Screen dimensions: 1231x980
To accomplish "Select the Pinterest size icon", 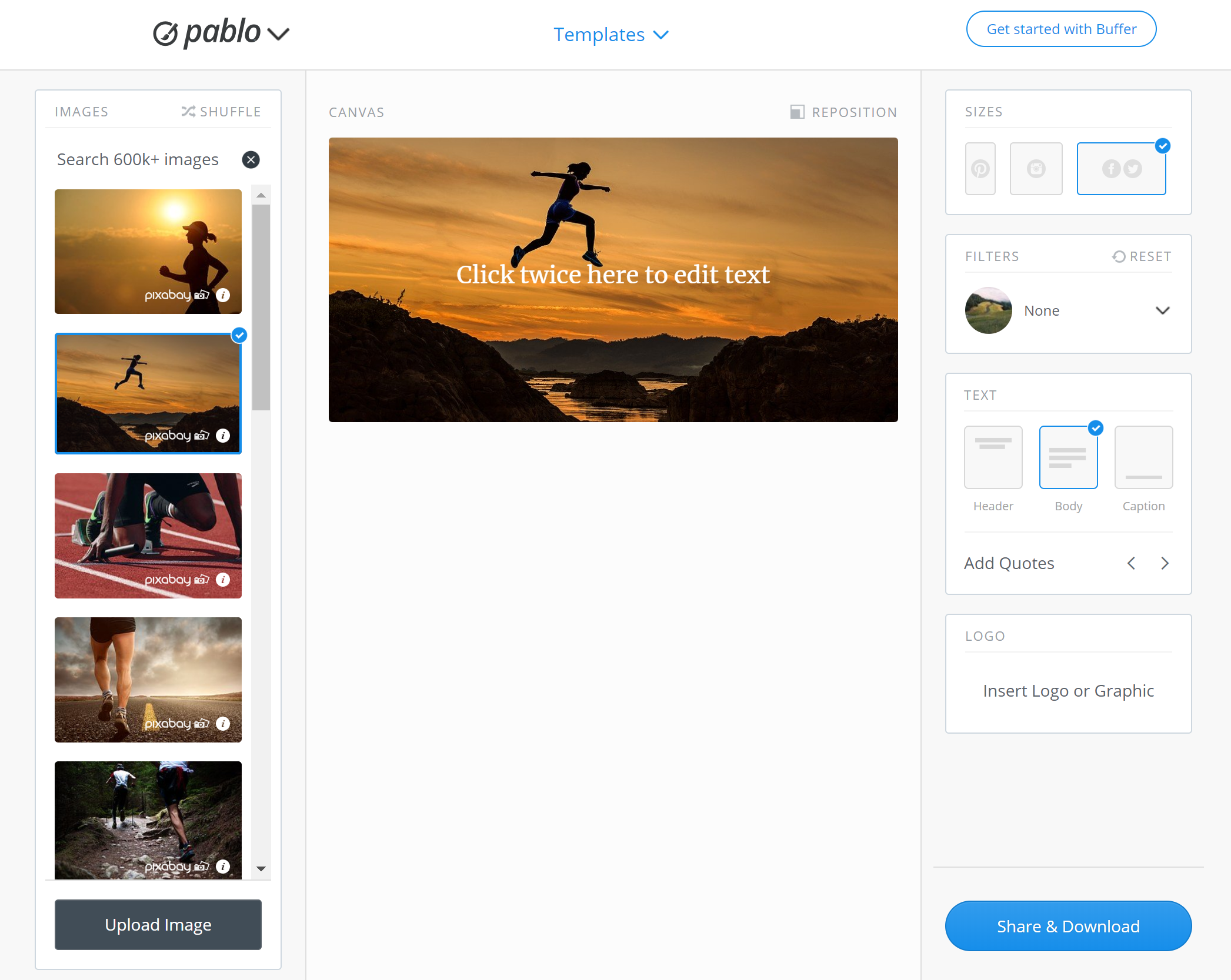I will [981, 168].
